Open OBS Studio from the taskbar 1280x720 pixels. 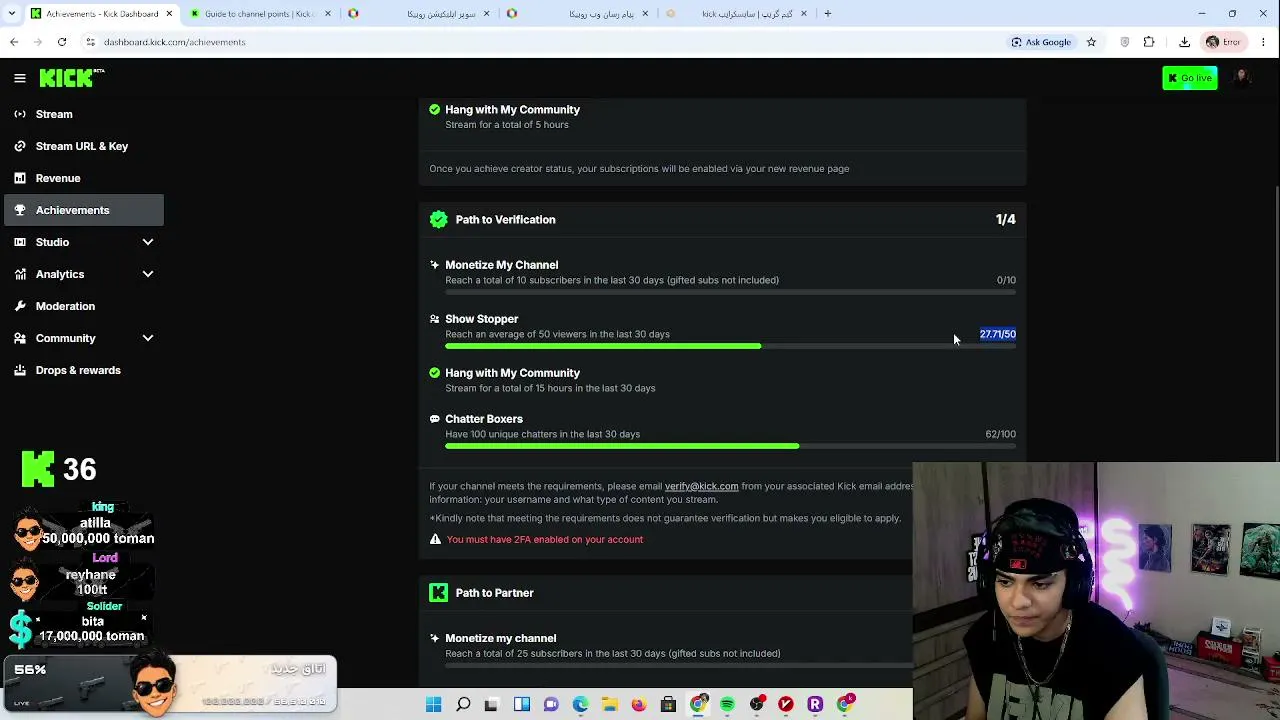[x=757, y=705]
